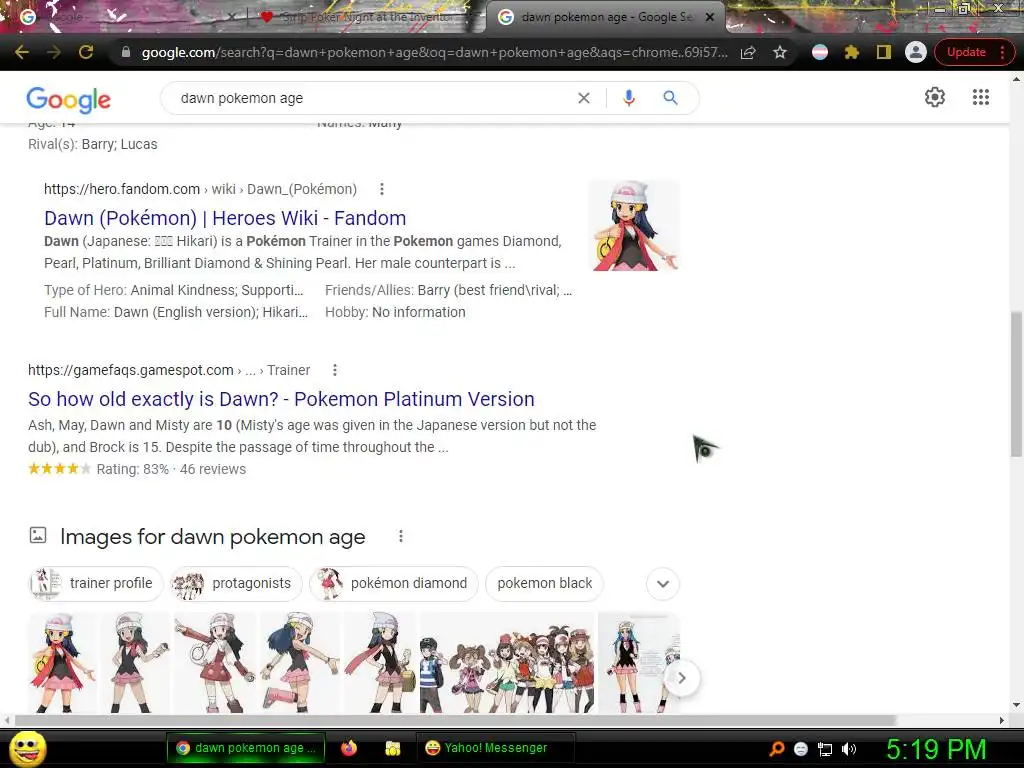This screenshot has width=1024, height=768.
Task: Show more images with right arrow
Action: [681, 678]
